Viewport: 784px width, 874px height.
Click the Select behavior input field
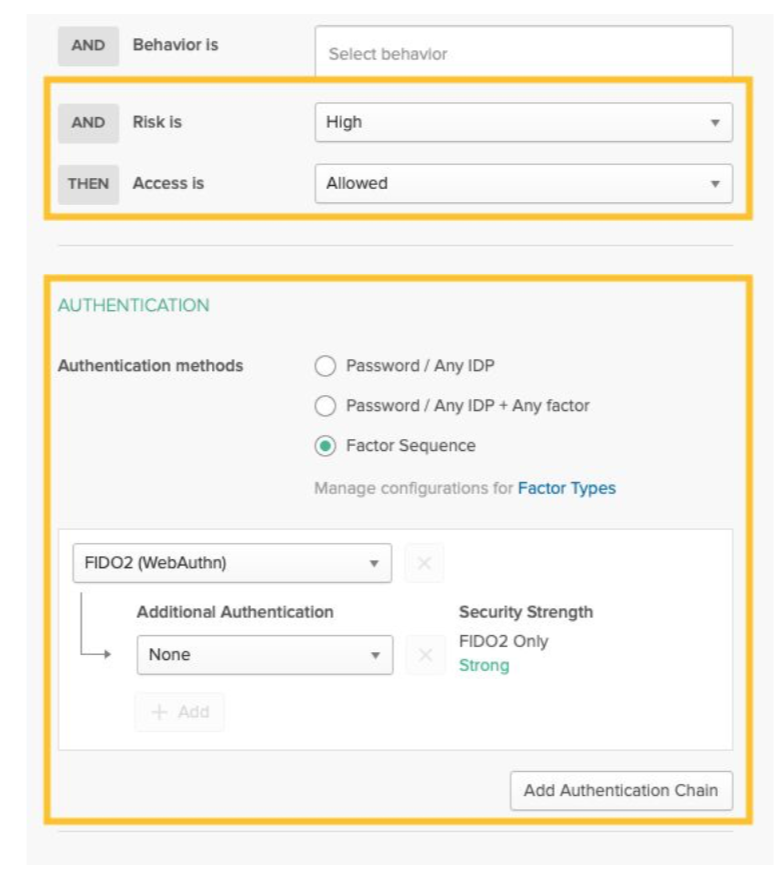tap(523, 54)
